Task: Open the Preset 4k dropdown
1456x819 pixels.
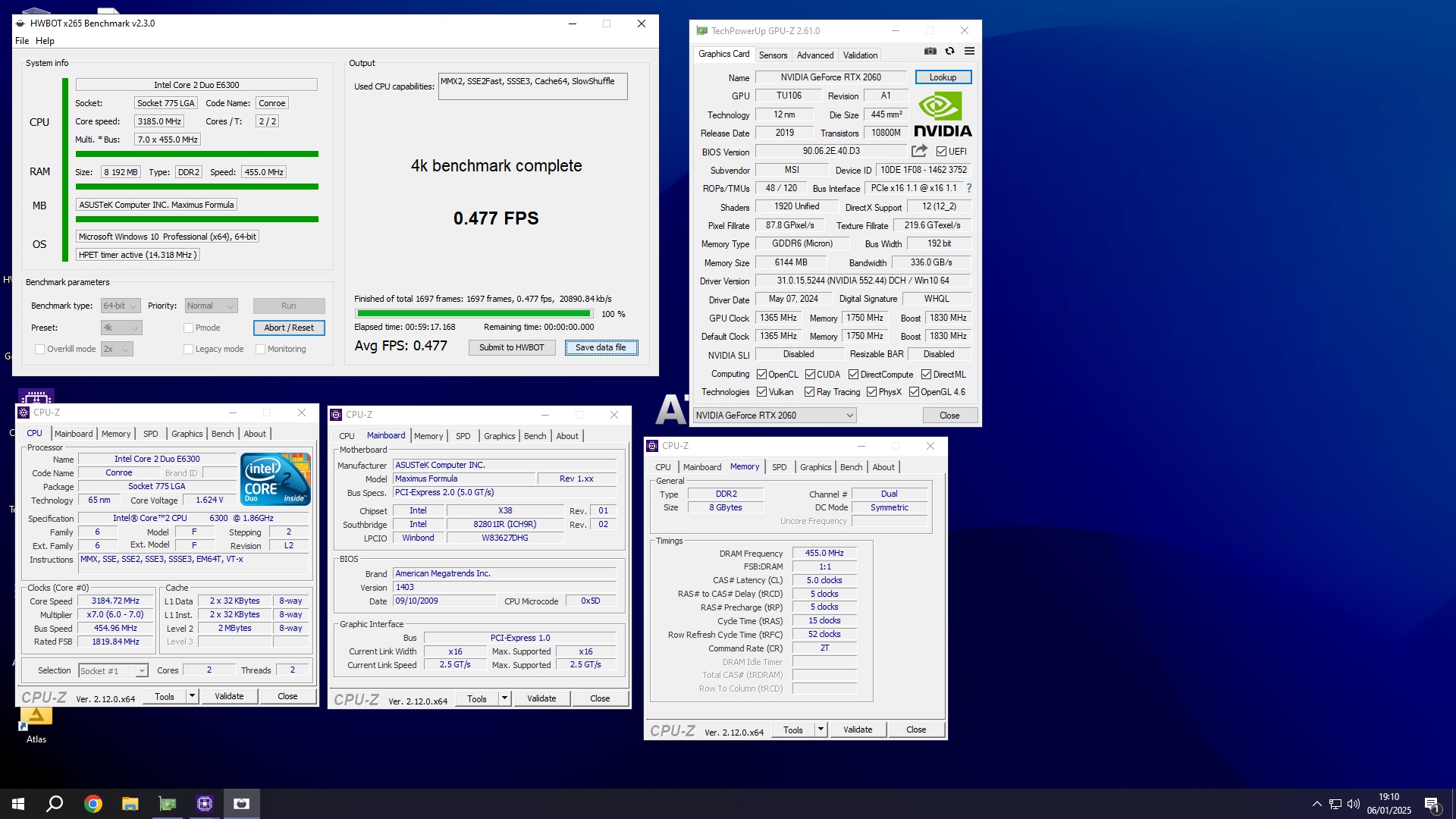Action: (121, 328)
